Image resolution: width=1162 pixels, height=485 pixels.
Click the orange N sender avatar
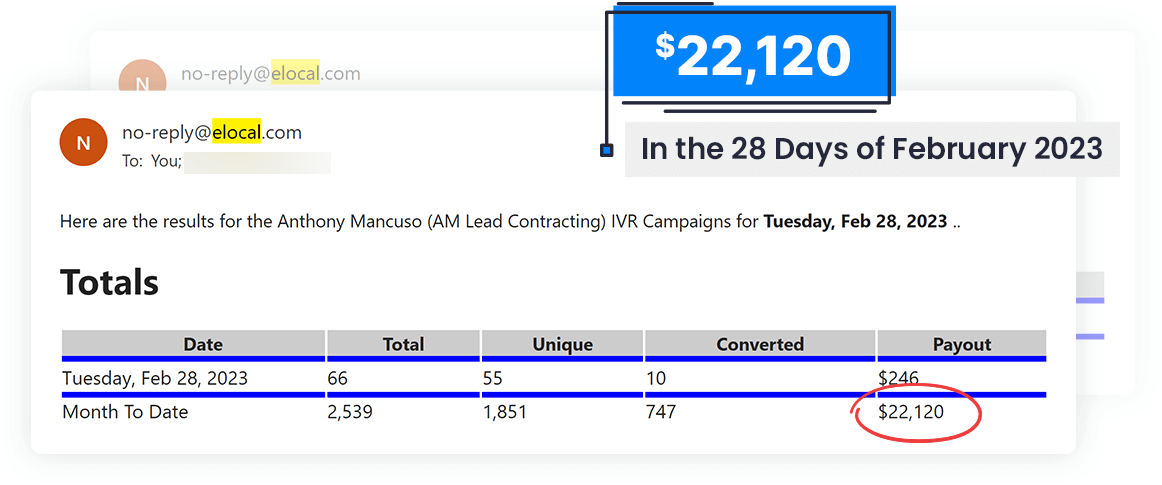83,143
